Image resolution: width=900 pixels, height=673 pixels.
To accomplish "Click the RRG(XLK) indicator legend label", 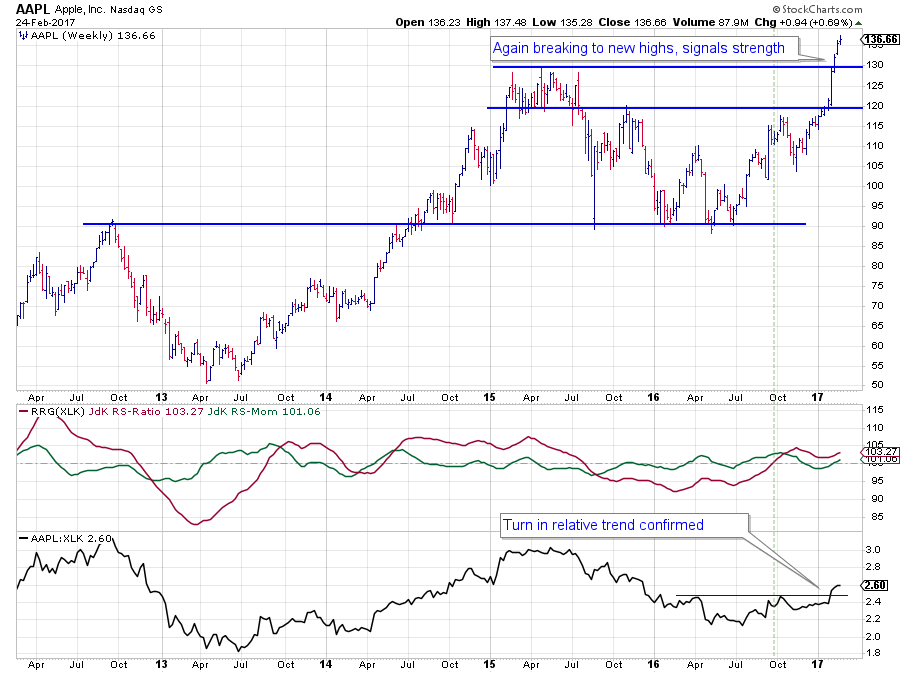I will coord(57,411).
